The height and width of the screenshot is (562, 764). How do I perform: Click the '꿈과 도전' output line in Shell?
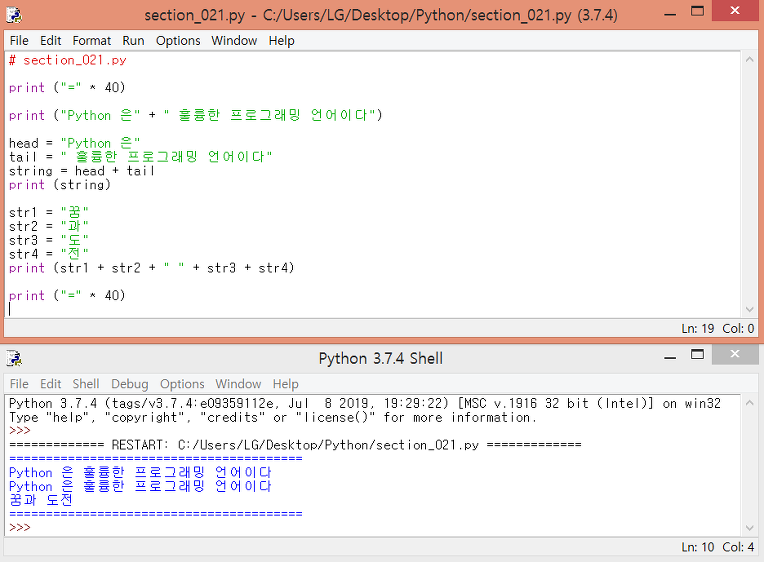pyautogui.click(x=41, y=500)
